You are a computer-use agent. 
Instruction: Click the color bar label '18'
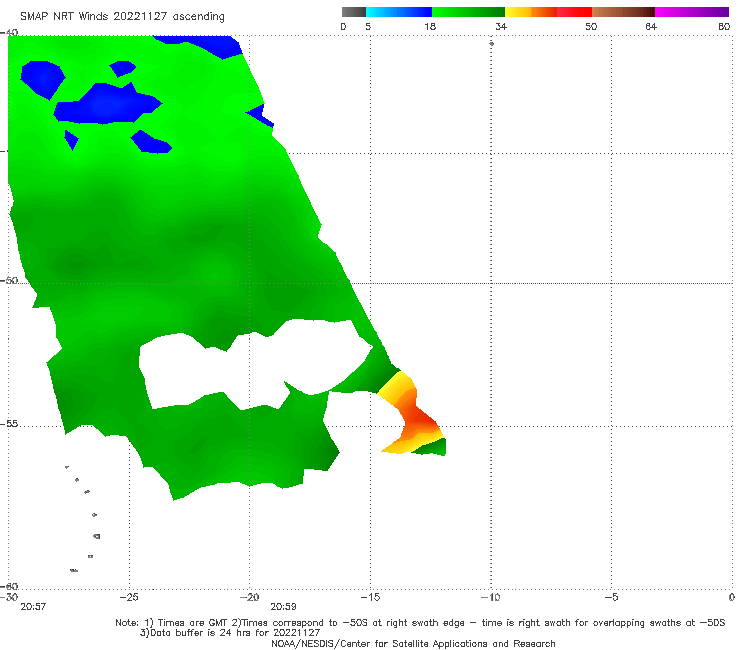(x=430, y=26)
